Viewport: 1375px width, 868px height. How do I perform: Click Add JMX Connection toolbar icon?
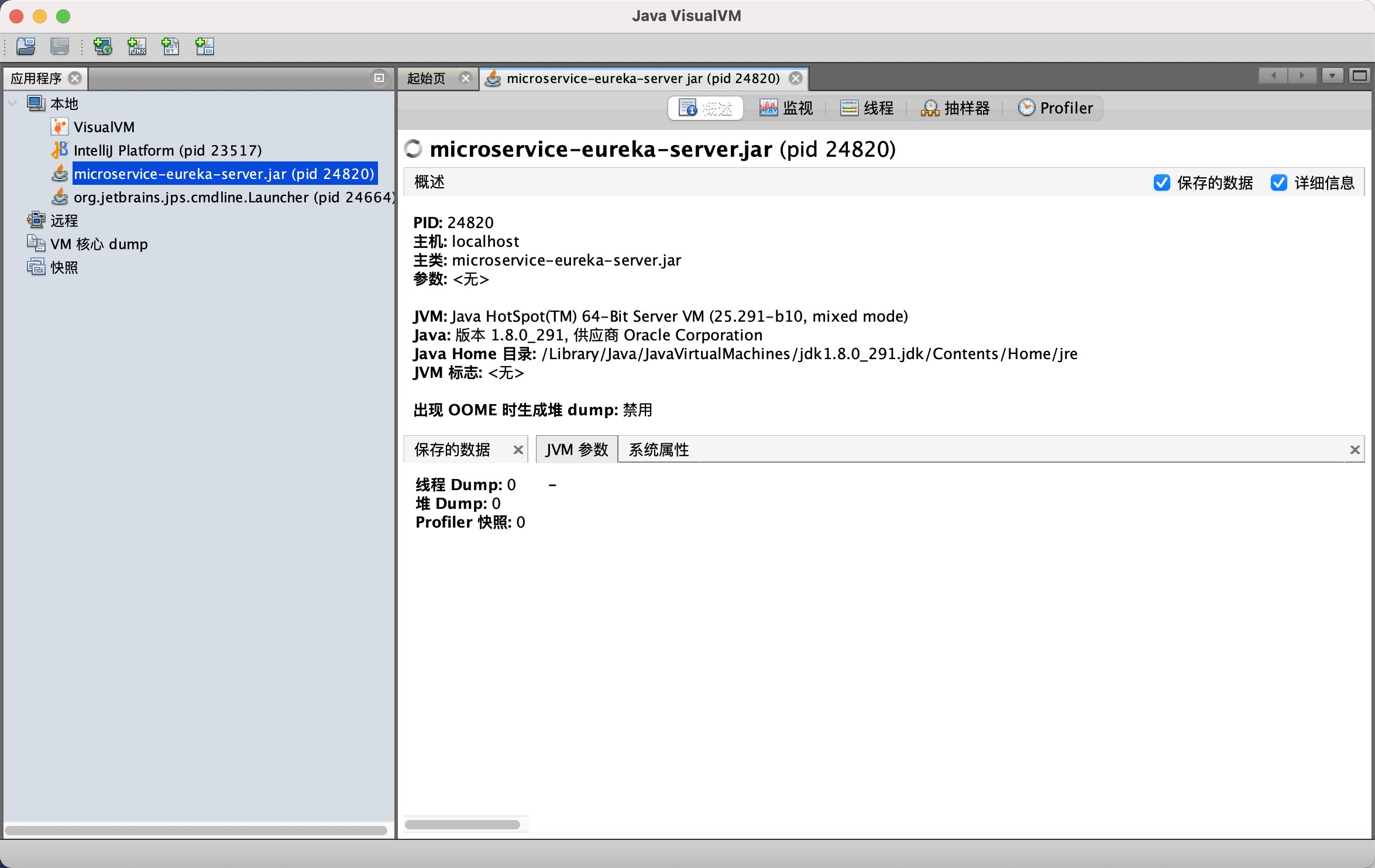click(x=137, y=46)
